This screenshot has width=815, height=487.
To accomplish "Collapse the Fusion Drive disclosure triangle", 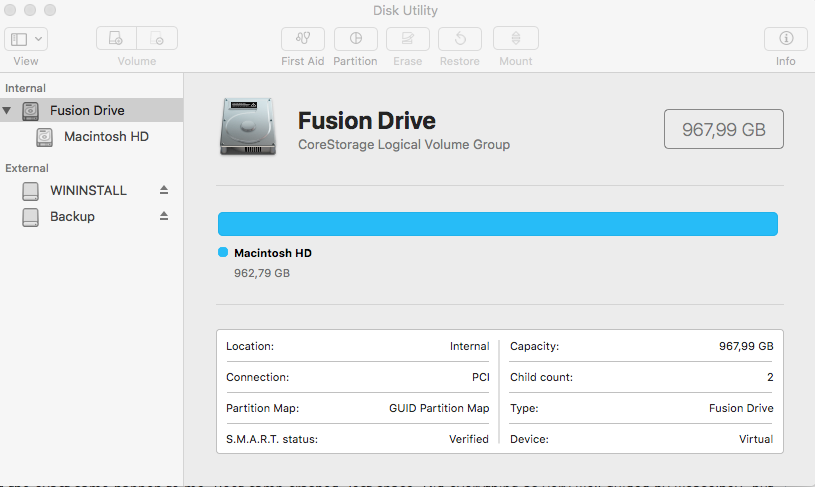I will pyautogui.click(x=7, y=110).
